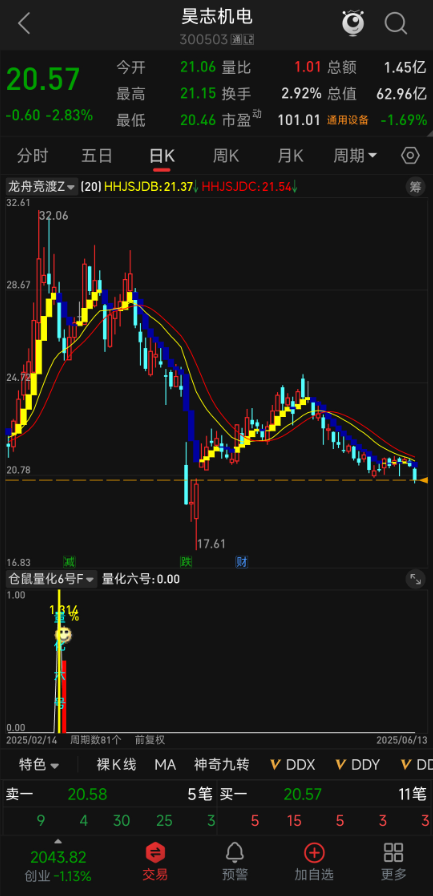Expand indicator panel with fullscreen arrows icon
This screenshot has height=896, width=433.
pyautogui.click(x=415, y=579)
